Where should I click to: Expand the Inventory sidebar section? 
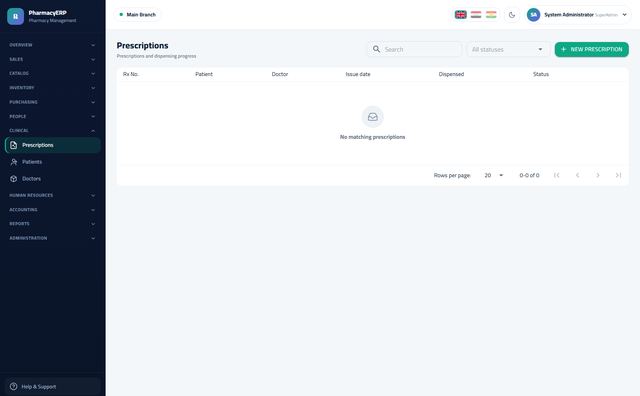(x=52, y=88)
